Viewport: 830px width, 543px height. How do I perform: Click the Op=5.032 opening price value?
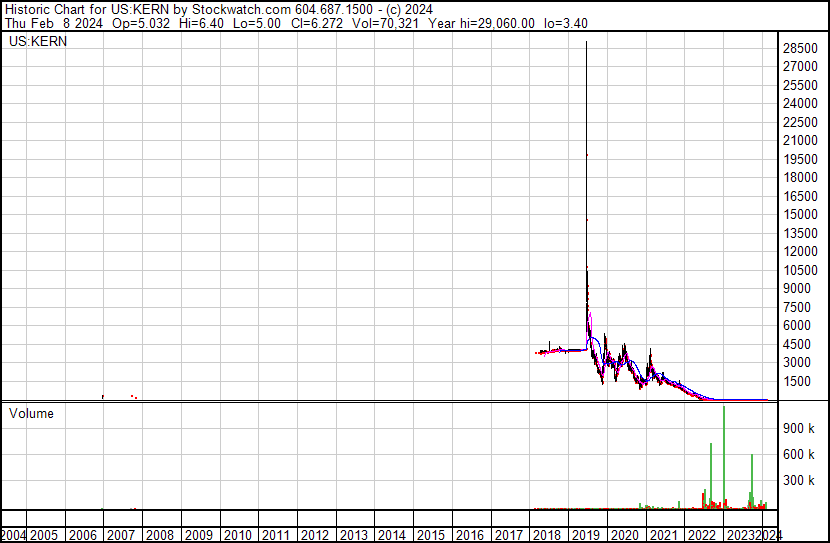point(141,23)
